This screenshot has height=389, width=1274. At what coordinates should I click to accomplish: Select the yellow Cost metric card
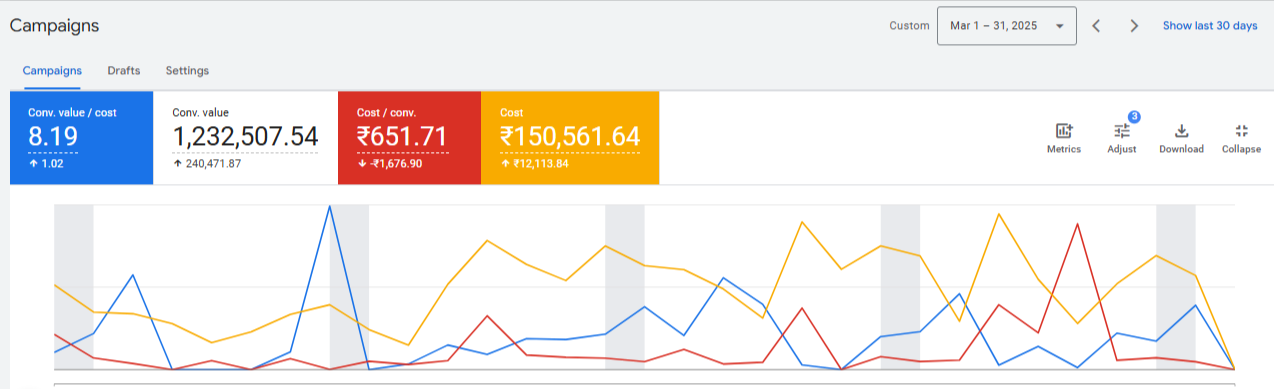(570, 138)
